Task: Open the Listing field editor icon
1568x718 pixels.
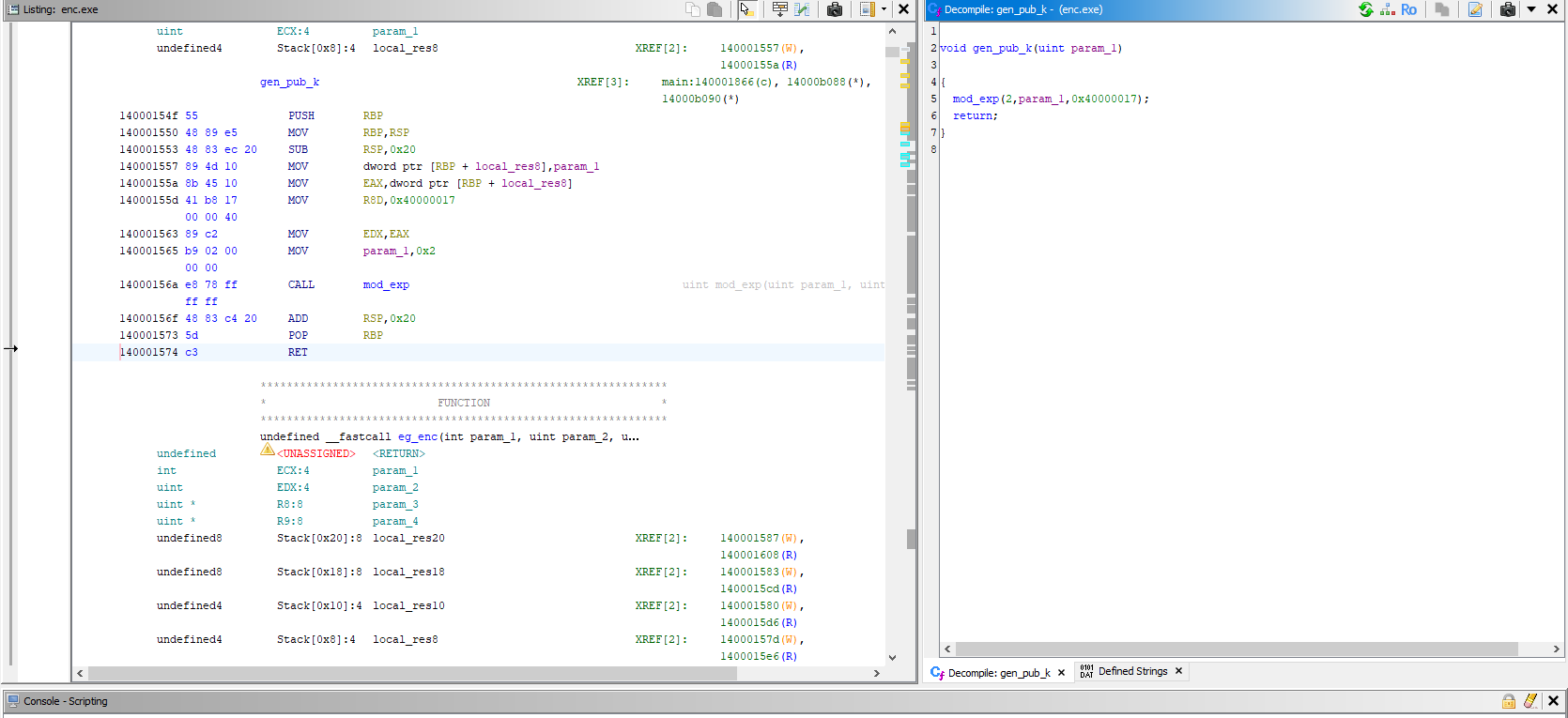Action: coord(779,9)
